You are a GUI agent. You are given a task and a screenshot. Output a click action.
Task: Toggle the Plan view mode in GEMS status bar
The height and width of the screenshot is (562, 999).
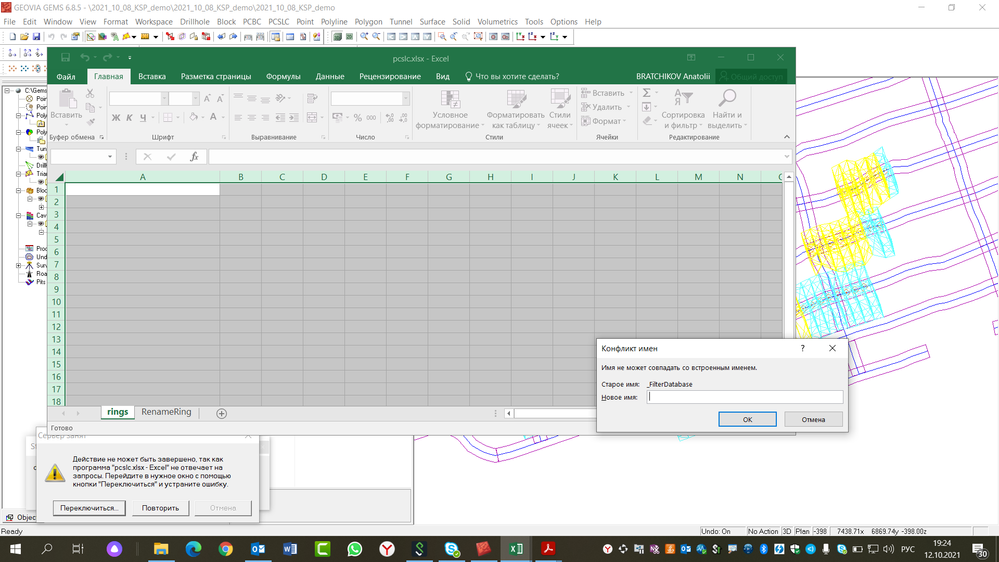[x=802, y=531]
